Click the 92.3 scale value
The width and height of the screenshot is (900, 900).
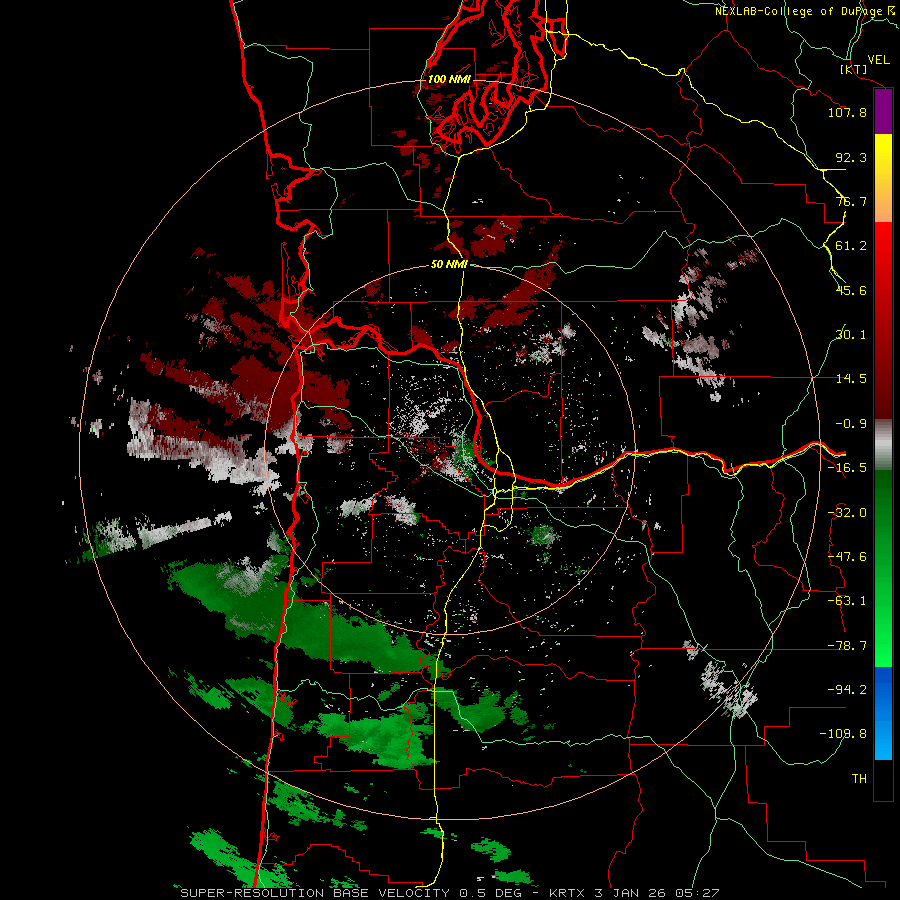[851, 157]
